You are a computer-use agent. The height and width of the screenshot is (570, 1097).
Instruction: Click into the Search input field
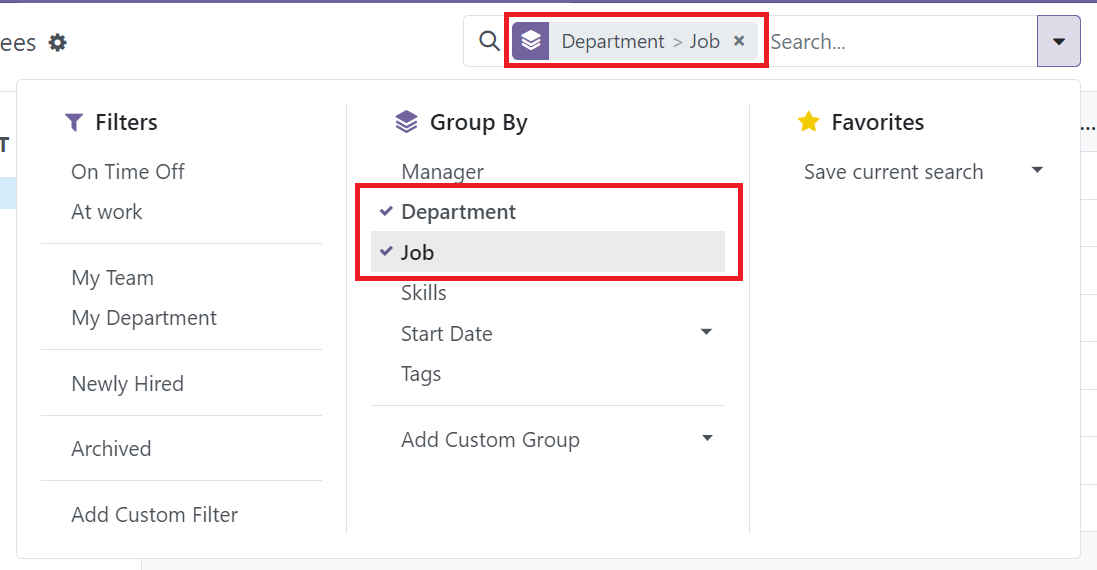click(x=900, y=42)
